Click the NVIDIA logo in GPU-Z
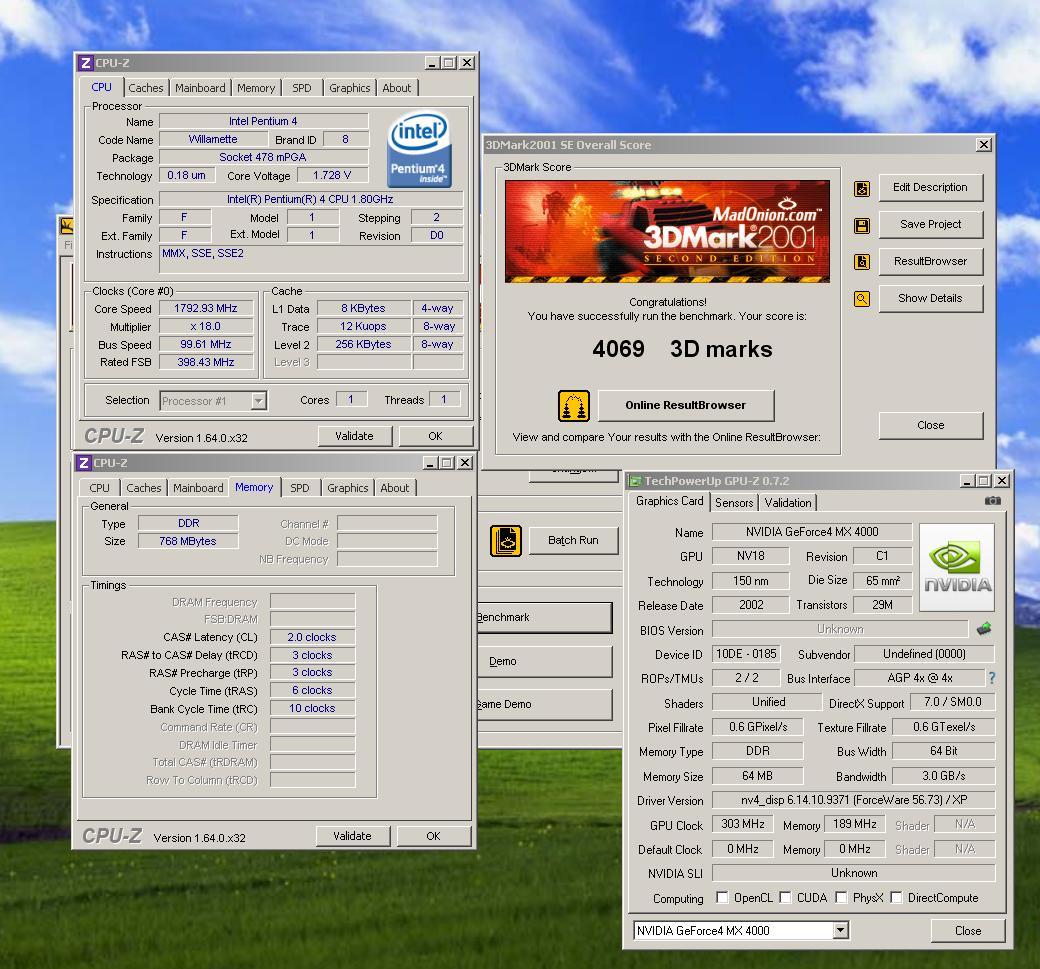This screenshot has height=969, width=1040. [x=957, y=568]
